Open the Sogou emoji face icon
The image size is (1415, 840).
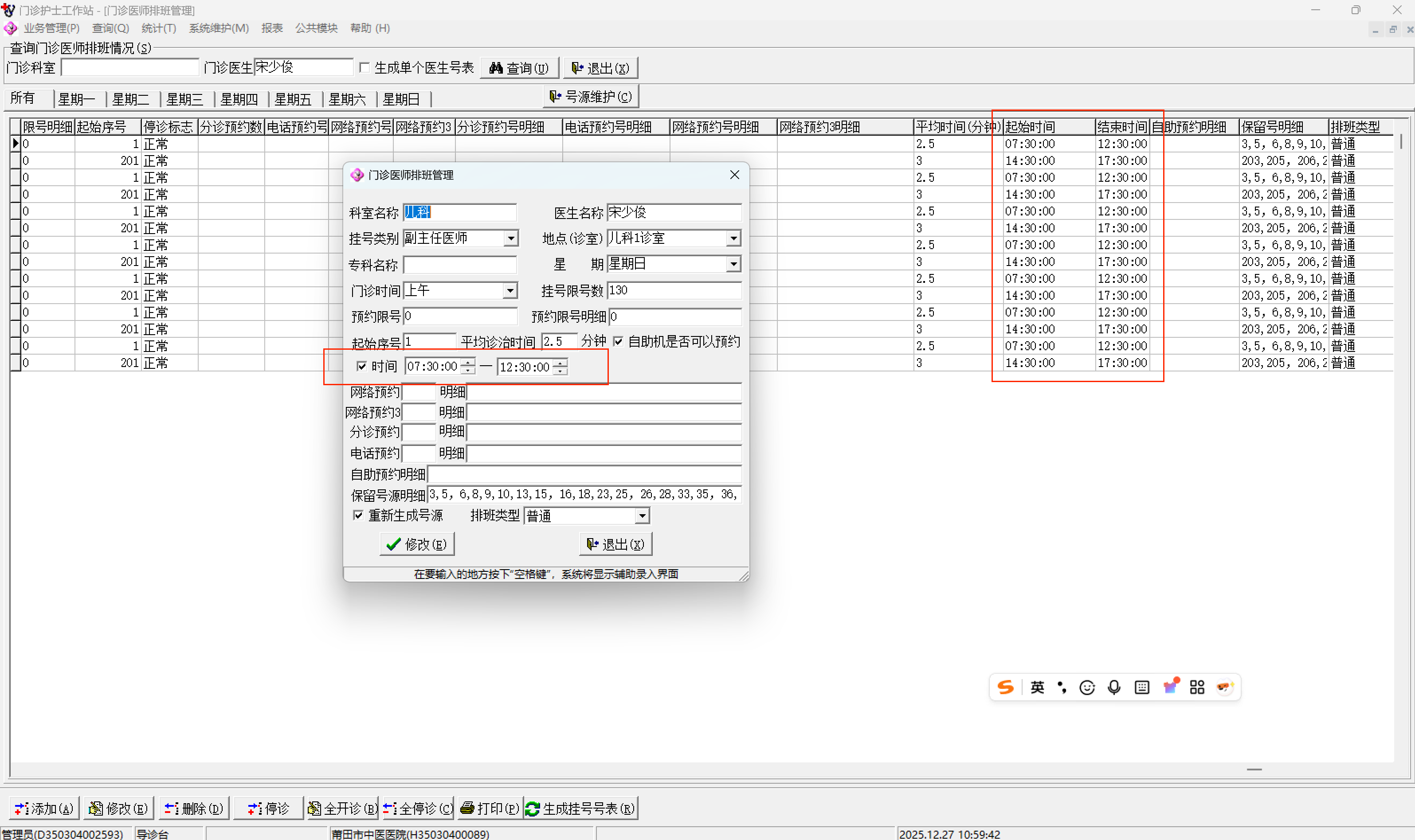(x=1086, y=687)
